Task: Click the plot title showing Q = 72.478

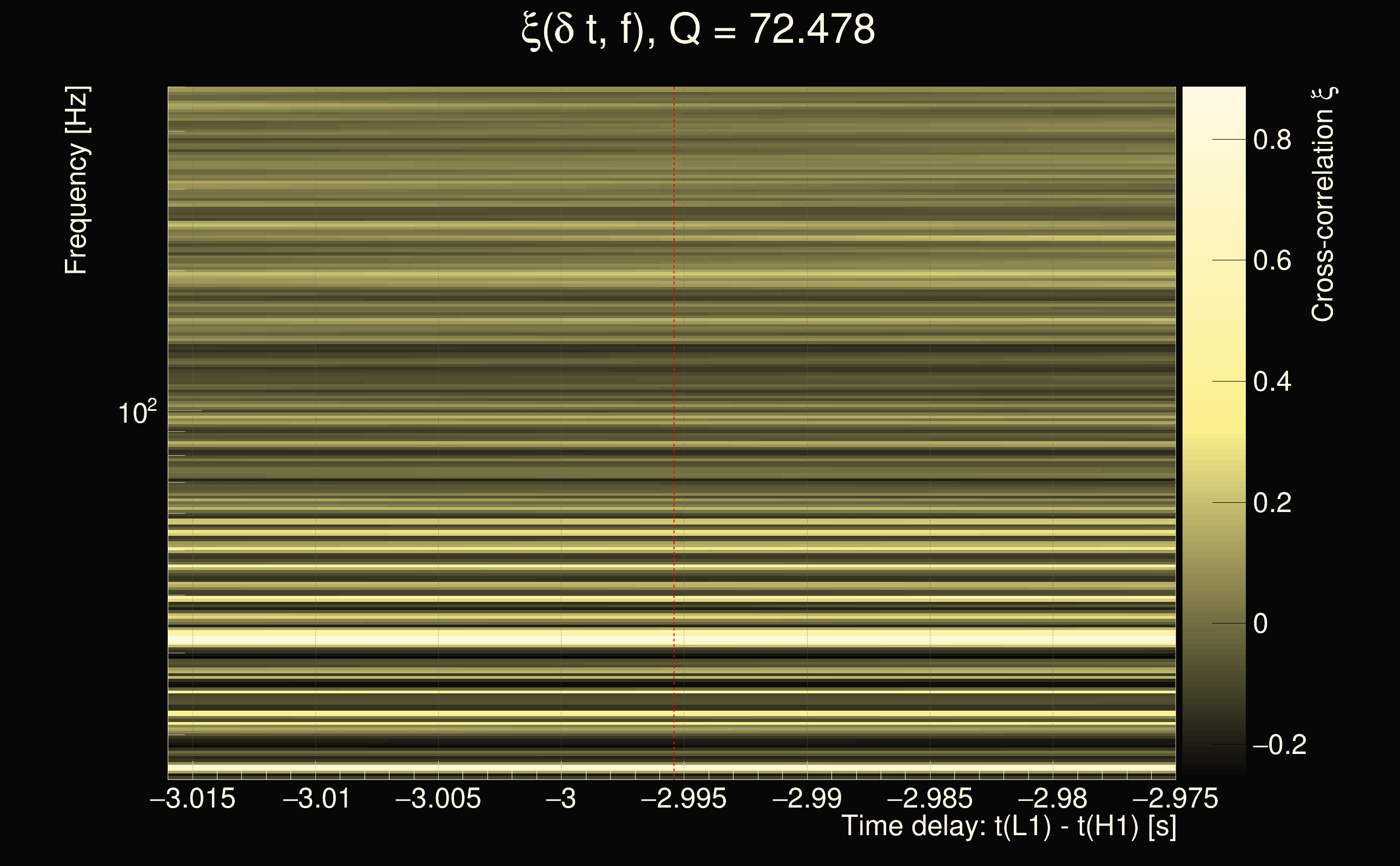Action: click(x=698, y=30)
